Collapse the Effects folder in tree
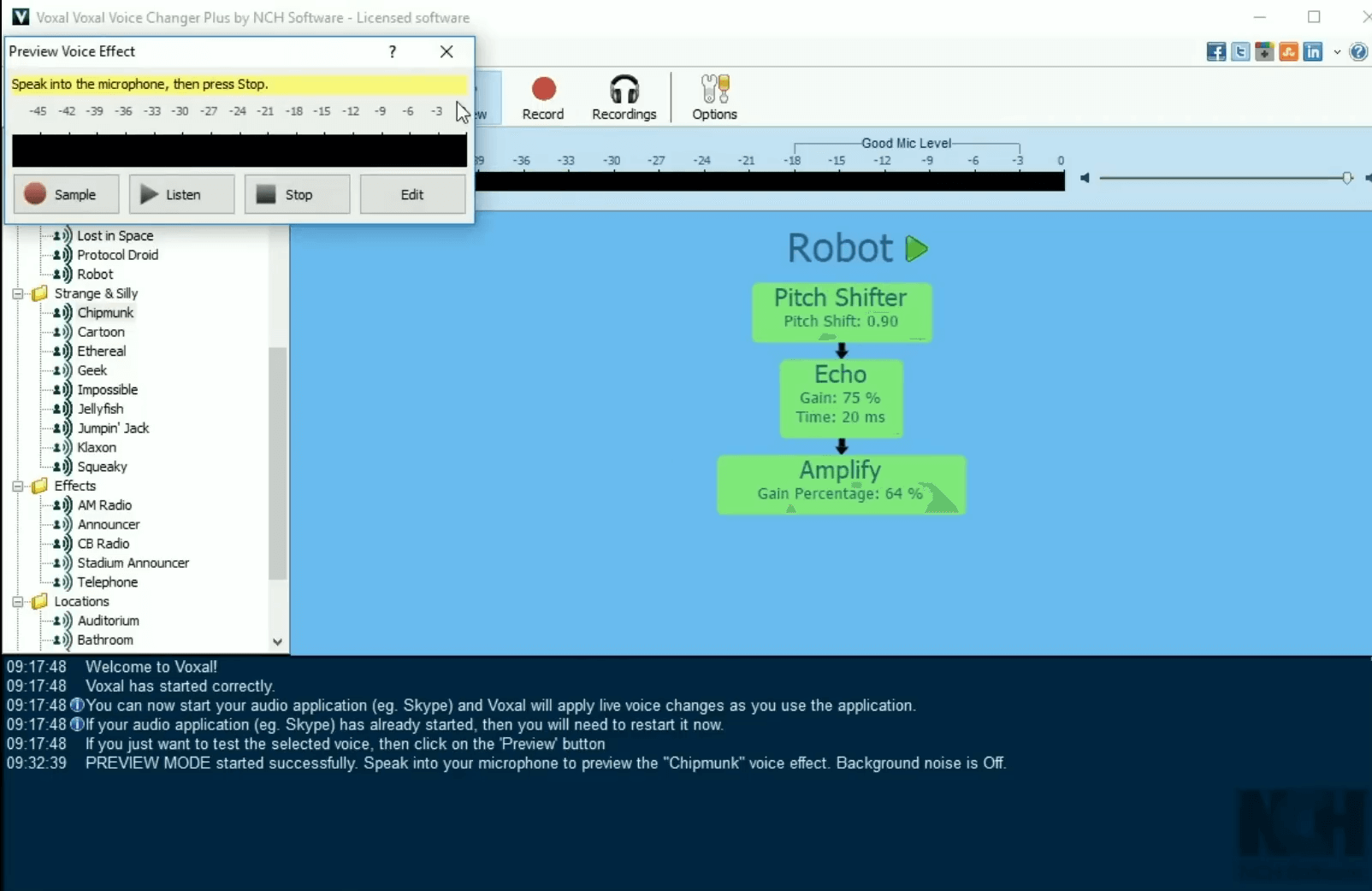Viewport: 1372px width, 891px height. coord(17,486)
